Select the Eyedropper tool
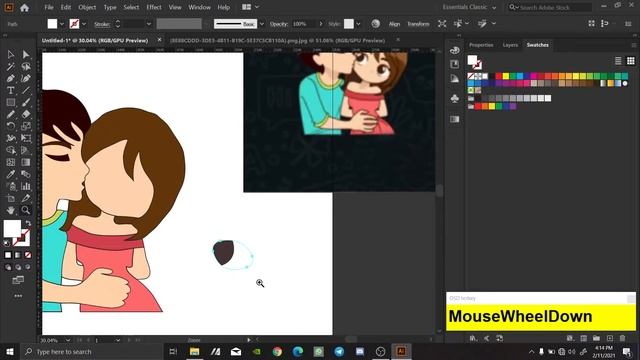This screenshot has width=640, height=360. coord(11,174)
